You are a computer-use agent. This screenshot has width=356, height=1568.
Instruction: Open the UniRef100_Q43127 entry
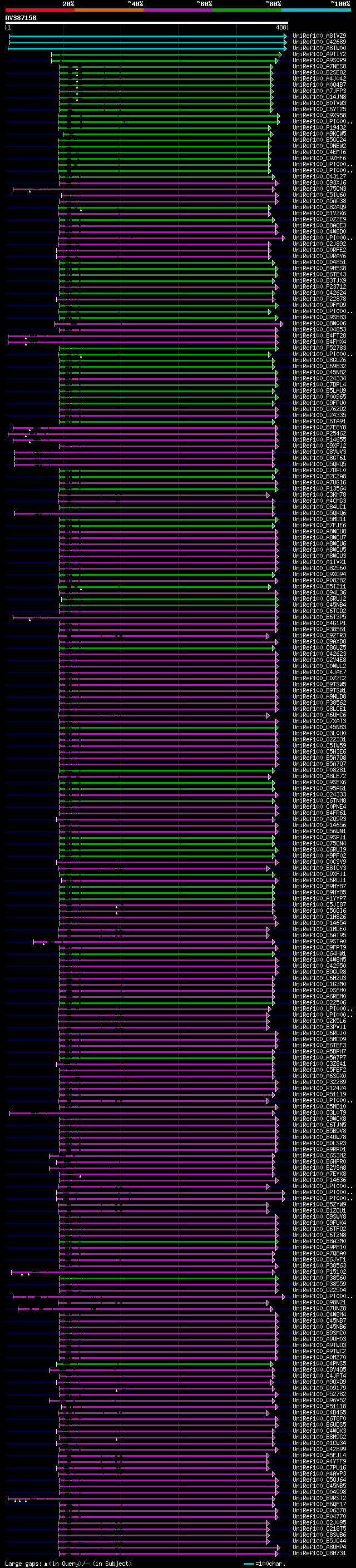(x=319, y=176)
